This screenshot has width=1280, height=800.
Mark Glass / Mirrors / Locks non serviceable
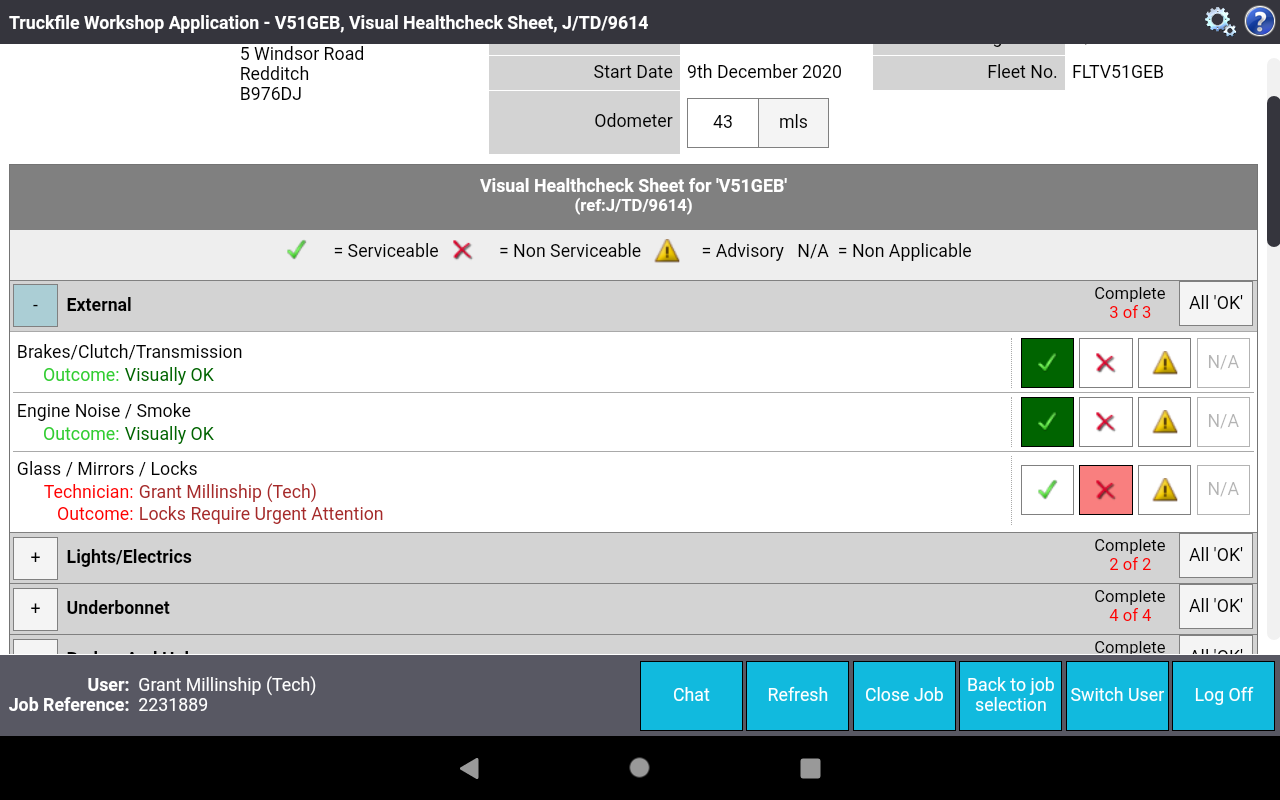click(1106, 490)
